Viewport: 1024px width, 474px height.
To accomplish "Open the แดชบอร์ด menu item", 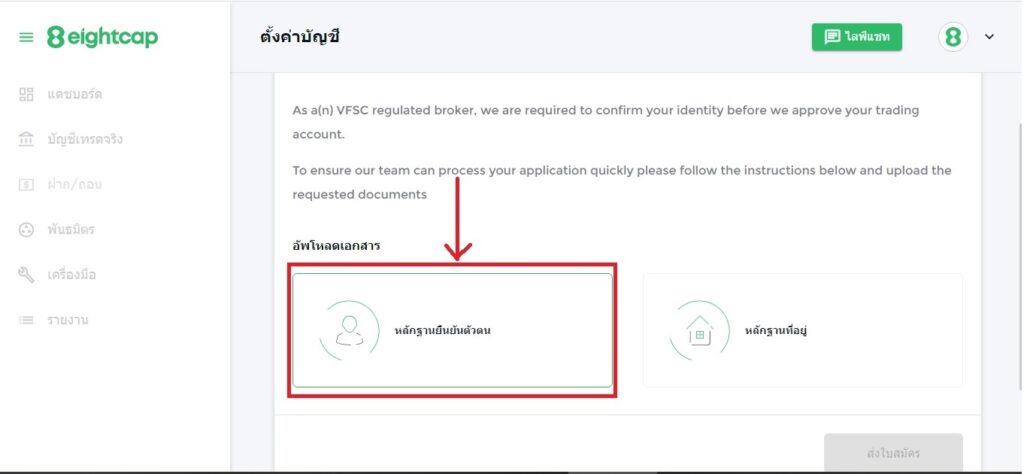I will [75, 94].
